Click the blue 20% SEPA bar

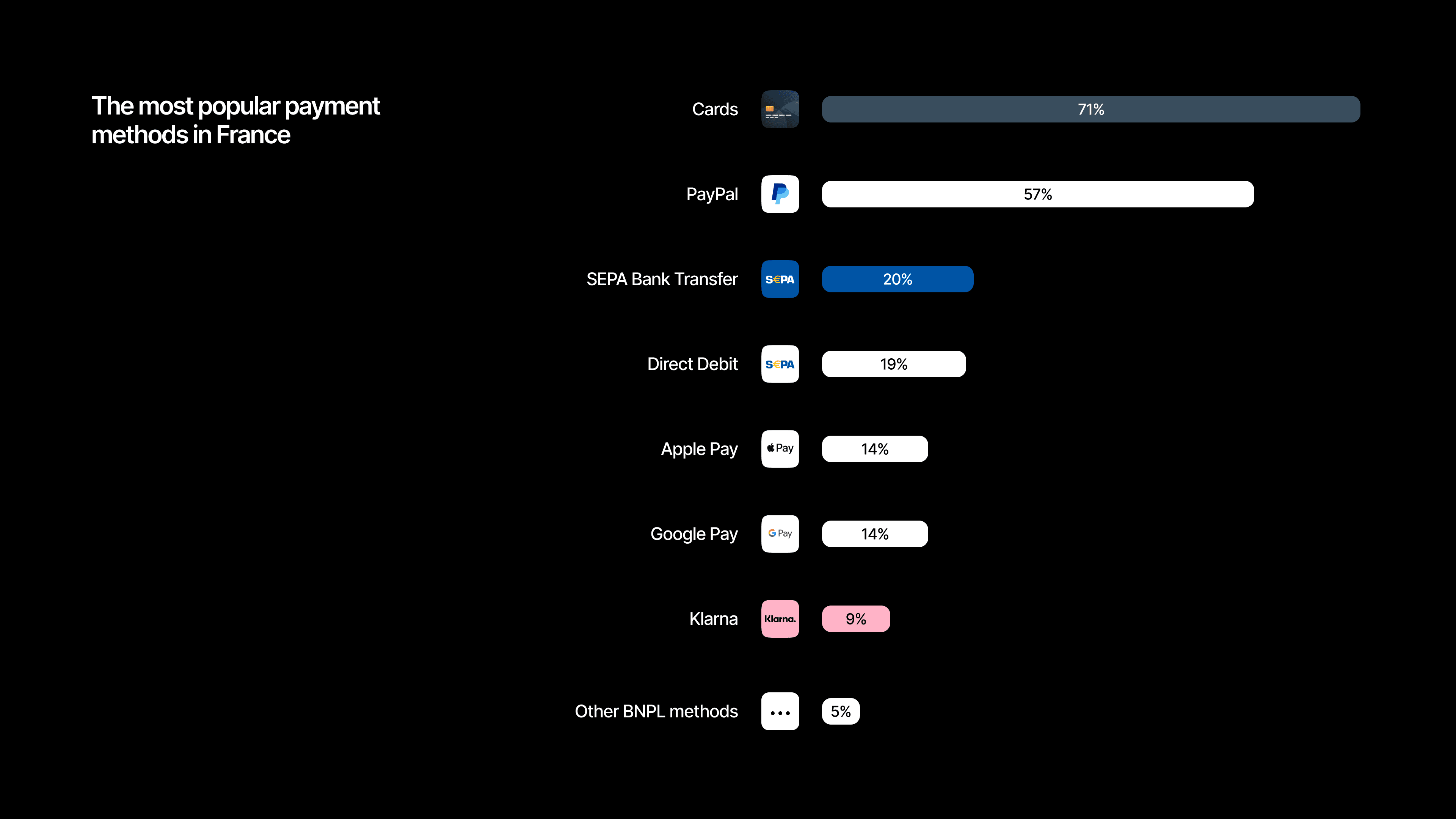(897, 279)
